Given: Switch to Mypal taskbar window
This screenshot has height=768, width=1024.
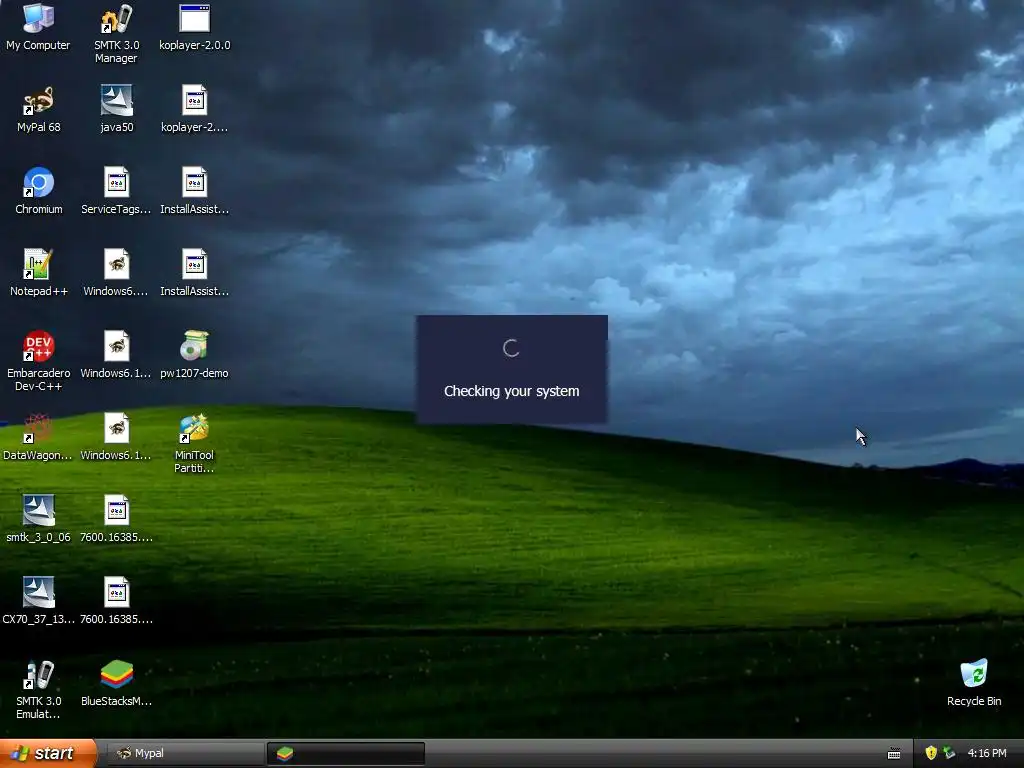Looking at the screenshot, I should tap(185, 753).
